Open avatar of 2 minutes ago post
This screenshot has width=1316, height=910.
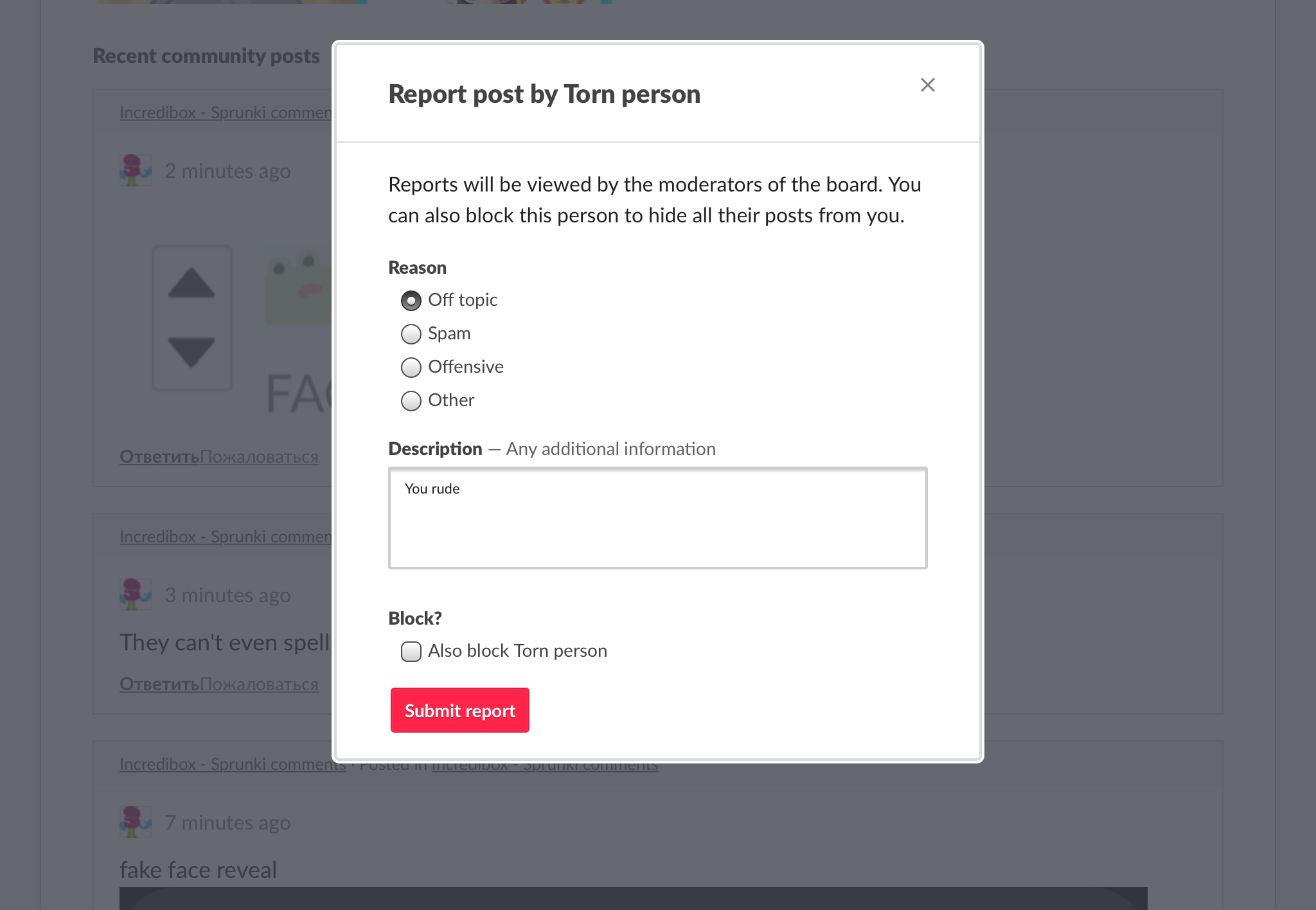coord(136,170)
